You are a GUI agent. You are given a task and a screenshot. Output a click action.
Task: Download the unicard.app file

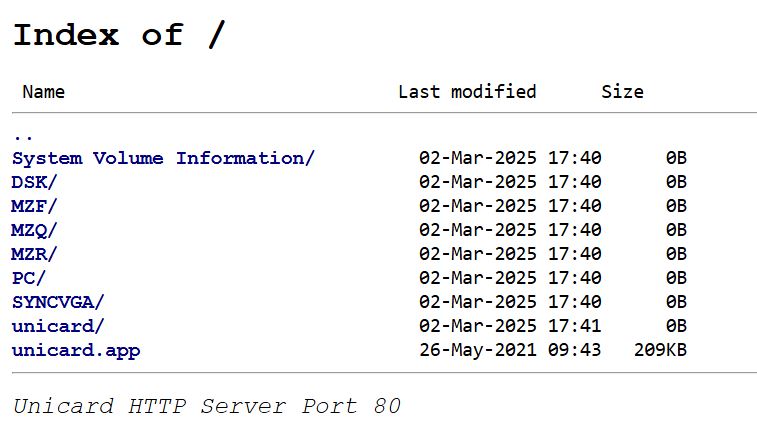(x=76, y=350)
